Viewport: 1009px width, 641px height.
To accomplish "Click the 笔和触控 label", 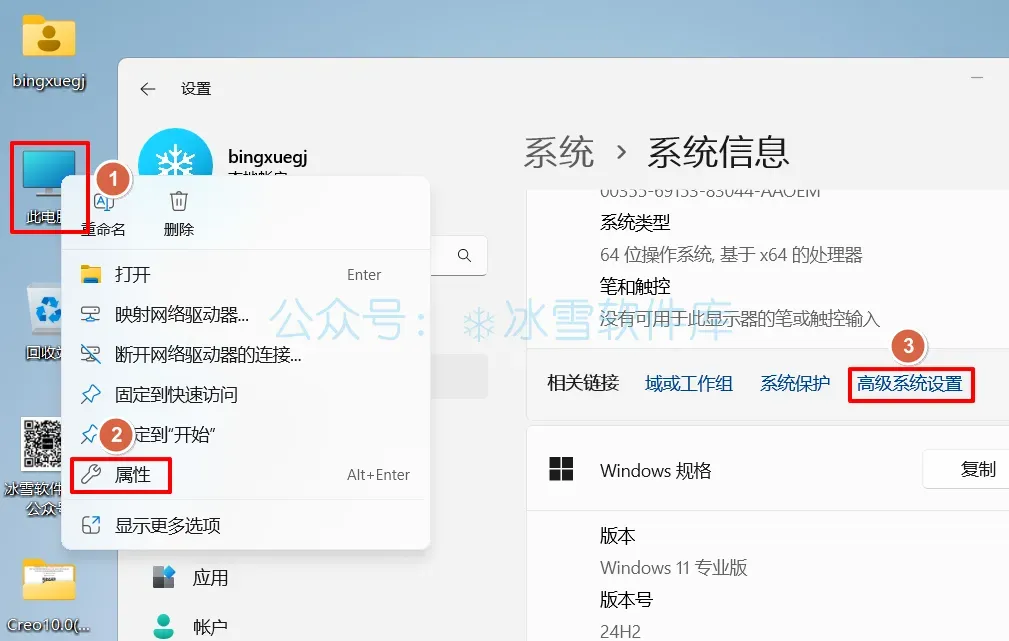I will [x=635, y=286].
